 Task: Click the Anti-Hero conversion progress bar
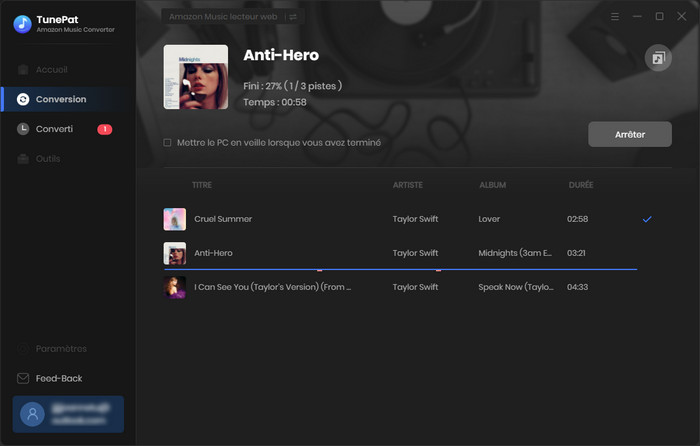400,270
